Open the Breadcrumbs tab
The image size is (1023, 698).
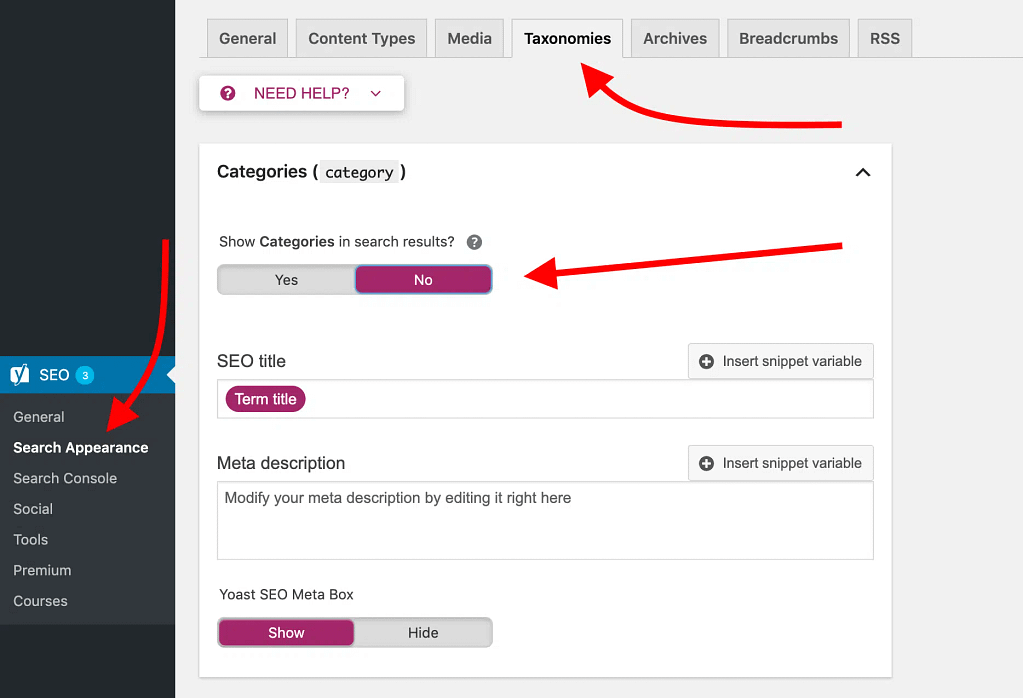[x=787, y=37]
